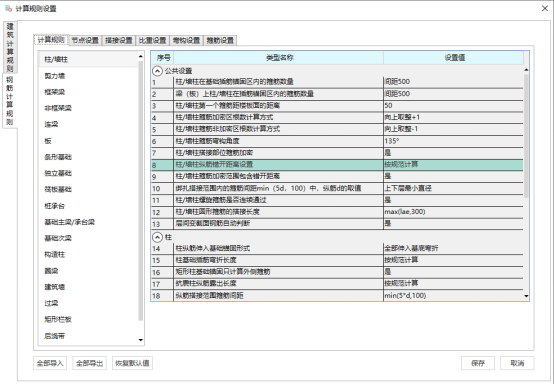Open the 建筑计算规则 vertical side tab
Image resolution: width=554 pixels, height=385 pixels.
tap(10, 47)
